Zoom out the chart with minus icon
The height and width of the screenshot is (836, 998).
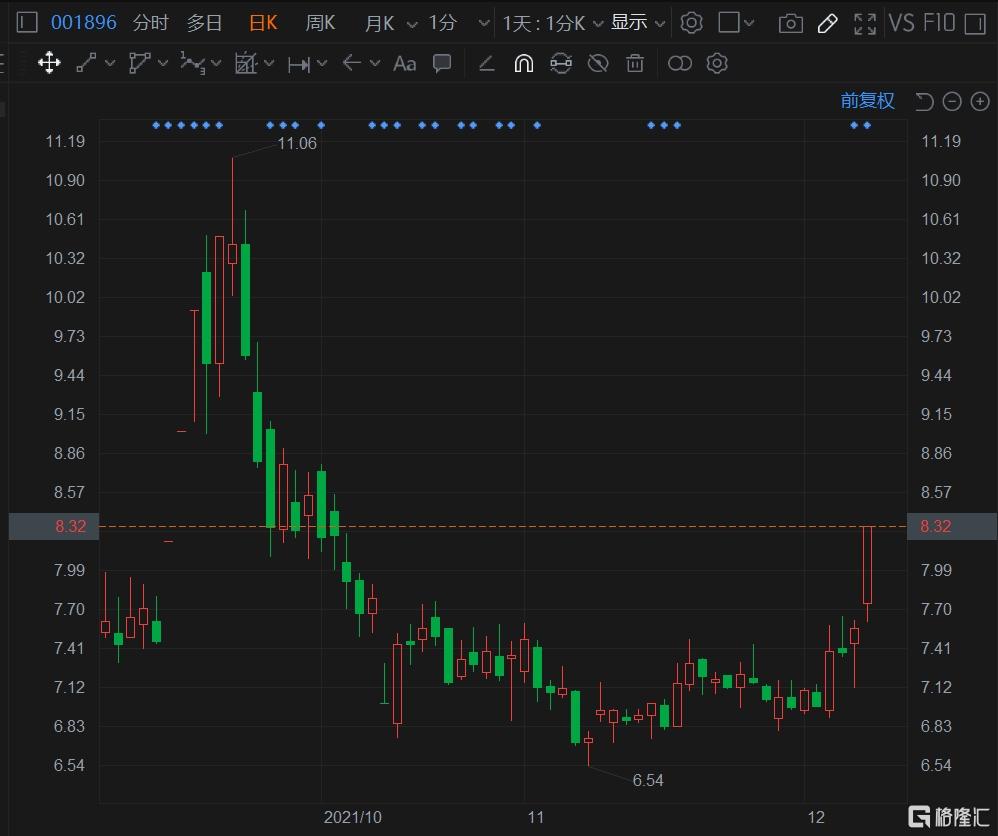tap(952, 101)
